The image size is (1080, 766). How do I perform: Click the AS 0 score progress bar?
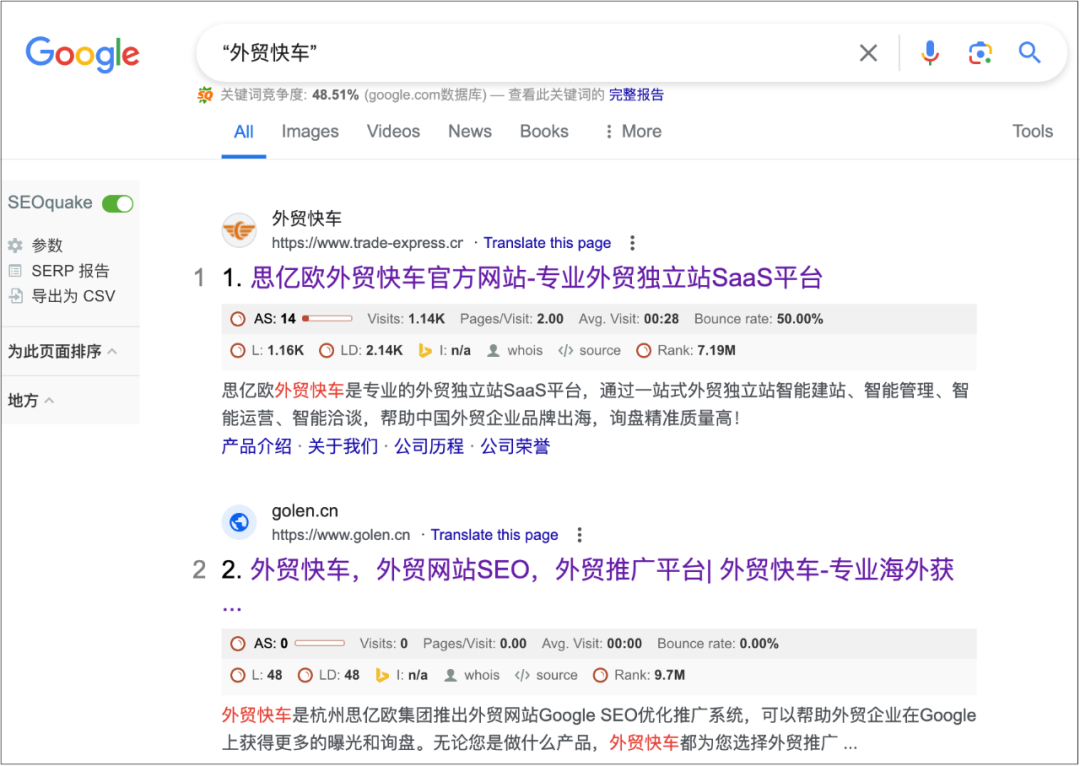pos(320,643)
